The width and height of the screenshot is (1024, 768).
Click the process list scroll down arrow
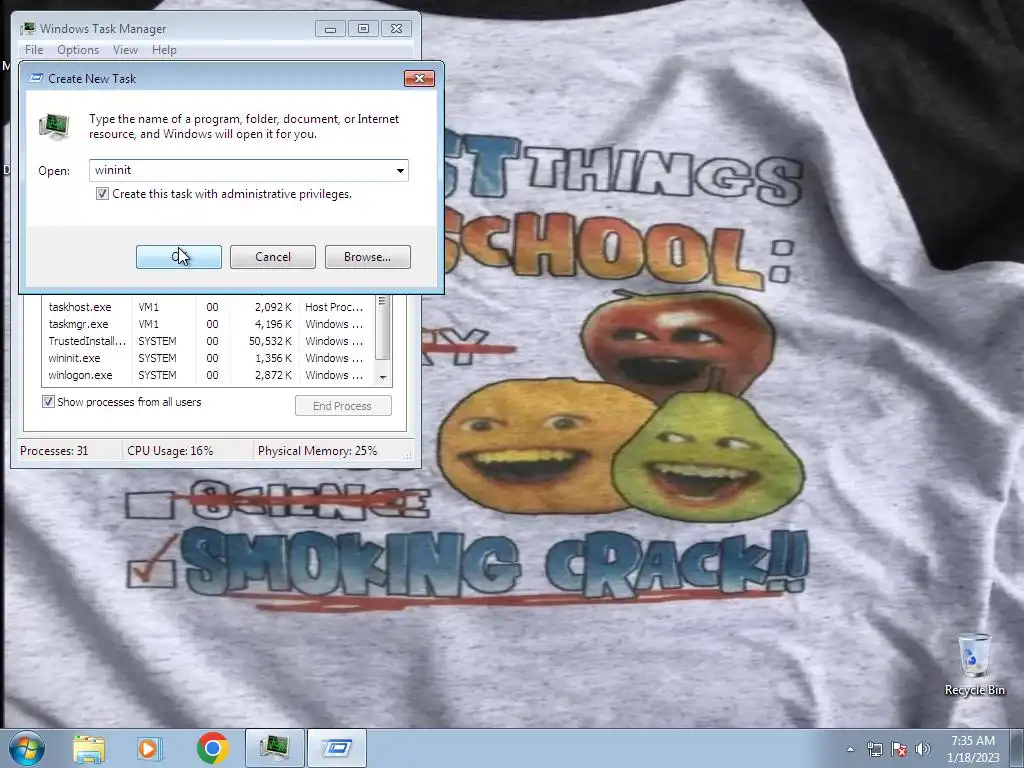(x=383, y=377)
